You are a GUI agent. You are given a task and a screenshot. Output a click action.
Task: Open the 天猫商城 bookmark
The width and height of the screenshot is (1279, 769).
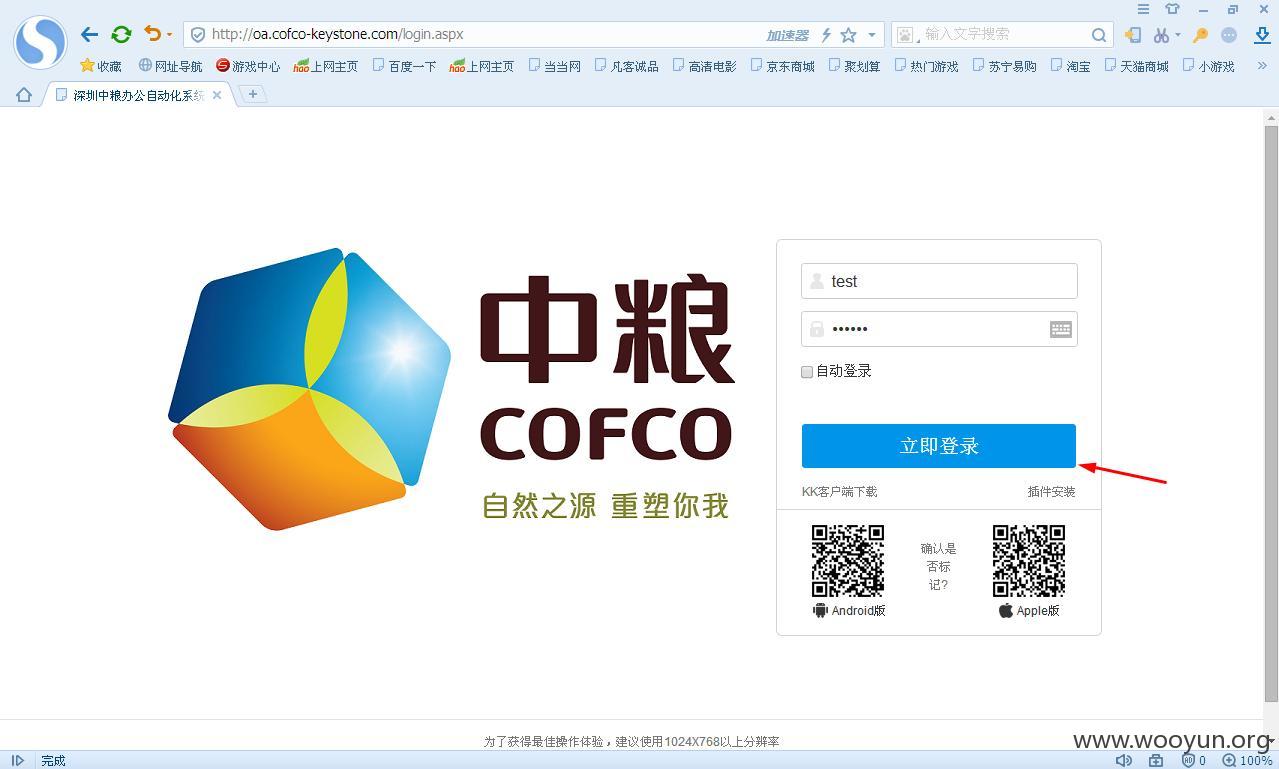[x=1136, y=66]
